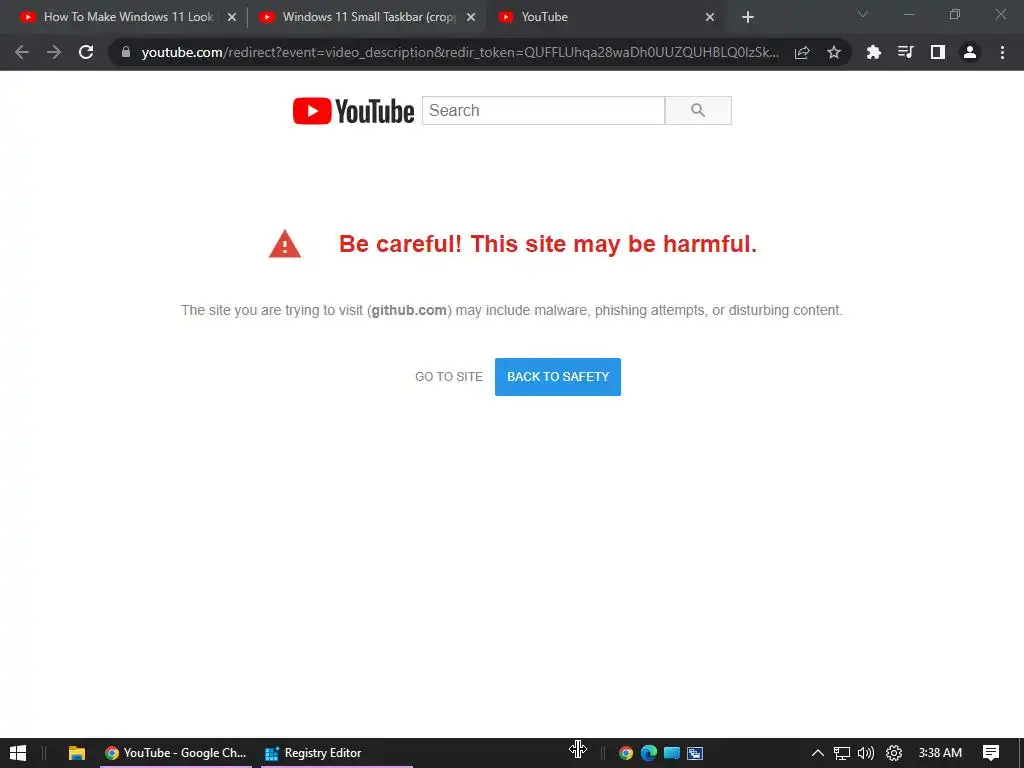Open Chrome three-dot menu
The image size is (1024, 768).
1002,52
